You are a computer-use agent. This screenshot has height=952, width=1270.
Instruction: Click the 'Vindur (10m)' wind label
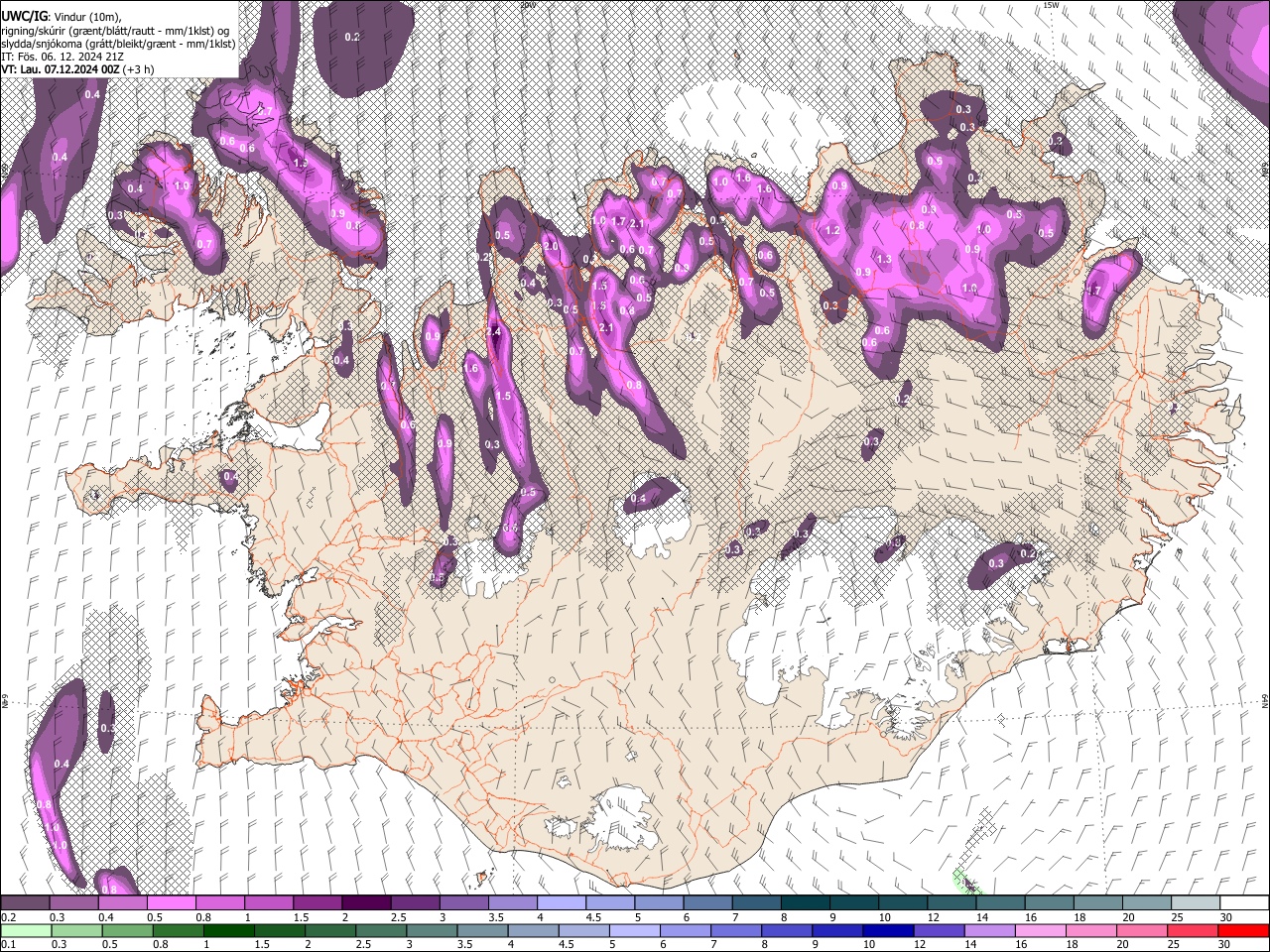(86, 17)
